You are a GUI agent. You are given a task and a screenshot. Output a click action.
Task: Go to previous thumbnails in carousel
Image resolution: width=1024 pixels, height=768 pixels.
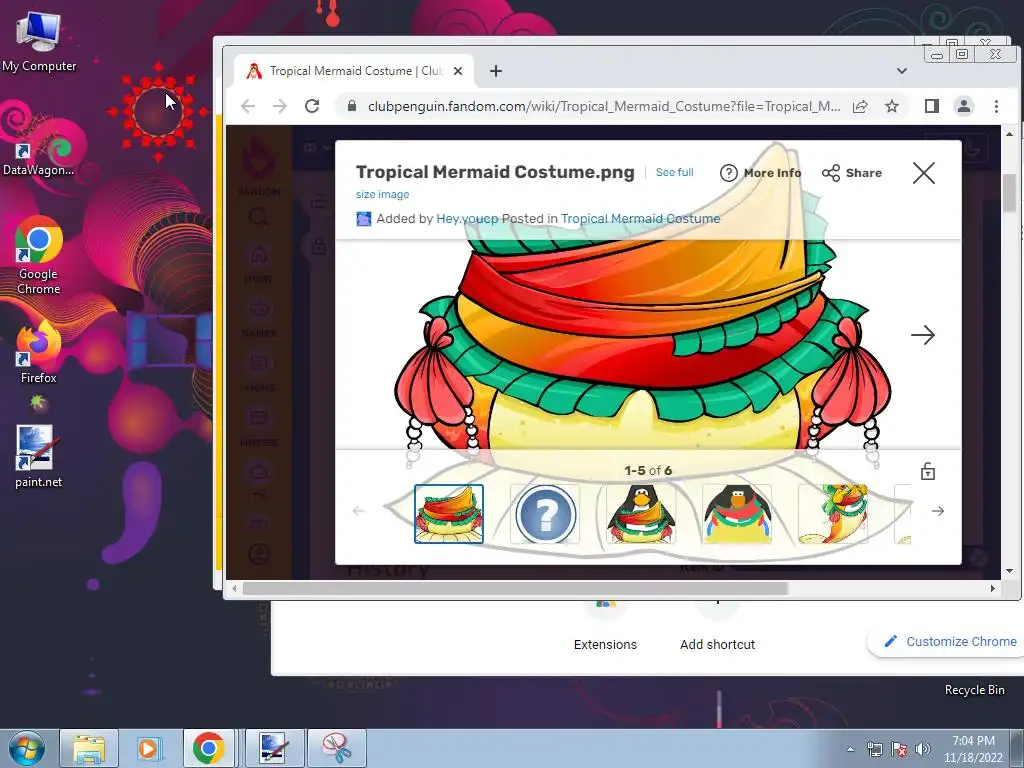pos(359,511)
